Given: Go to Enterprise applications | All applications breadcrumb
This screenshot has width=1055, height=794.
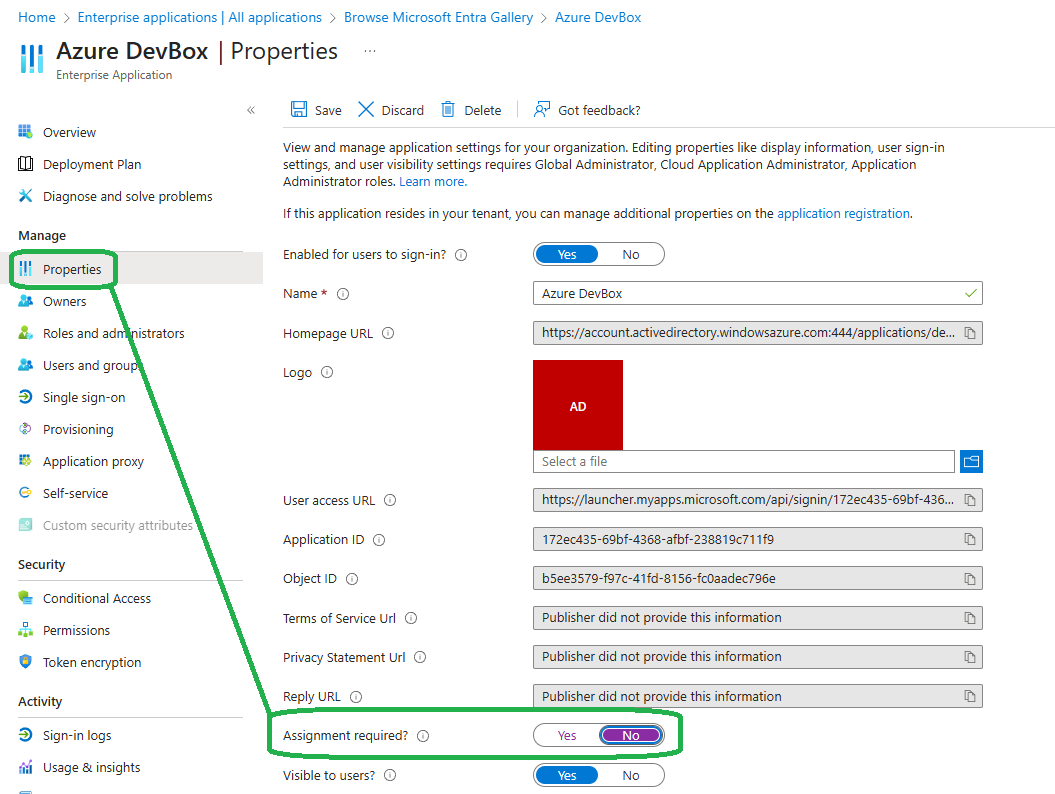Looking at the screenshot, I should tap(200, 17).
